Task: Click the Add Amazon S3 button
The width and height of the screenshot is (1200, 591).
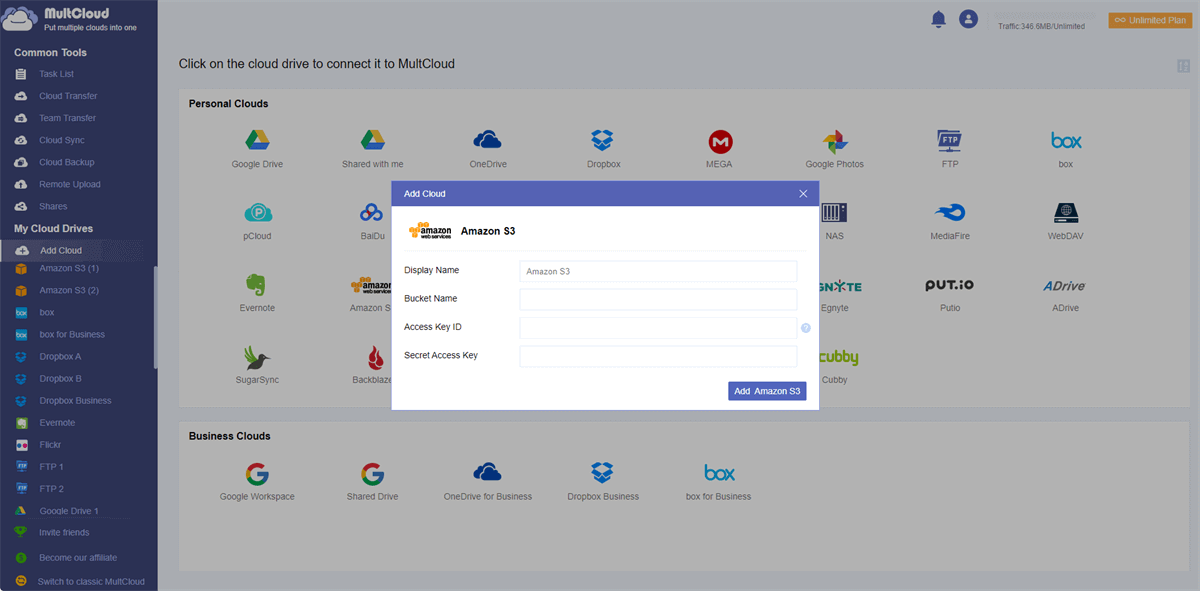Action: click(767, 391)
